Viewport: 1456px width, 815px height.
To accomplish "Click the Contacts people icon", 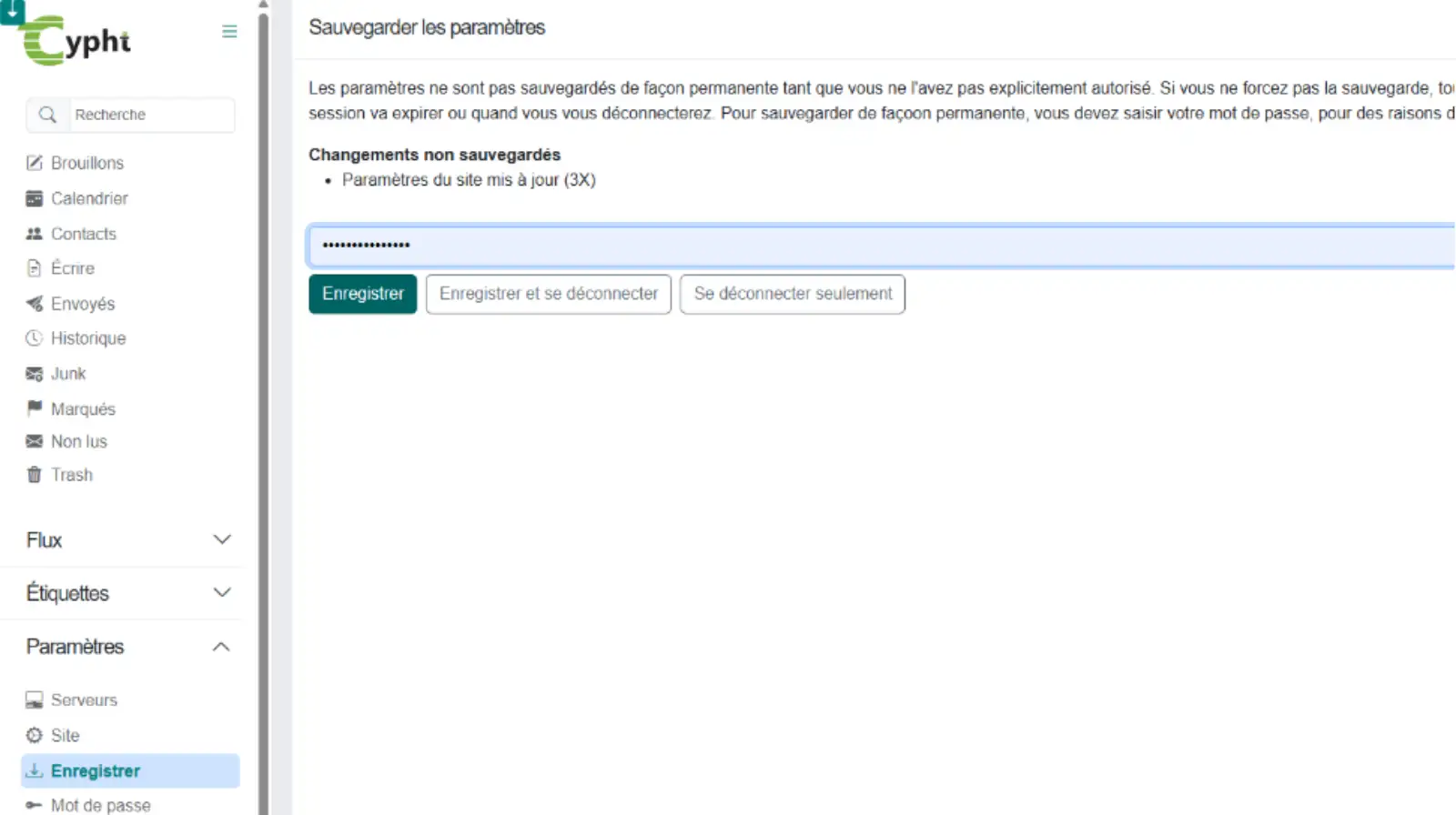I will 35,234.
